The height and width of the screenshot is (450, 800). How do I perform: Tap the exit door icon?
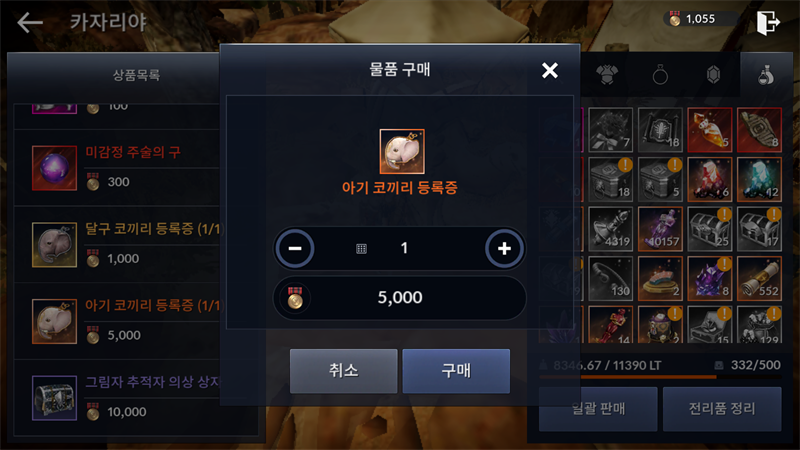pyautogui.click(x=768, y=22)
